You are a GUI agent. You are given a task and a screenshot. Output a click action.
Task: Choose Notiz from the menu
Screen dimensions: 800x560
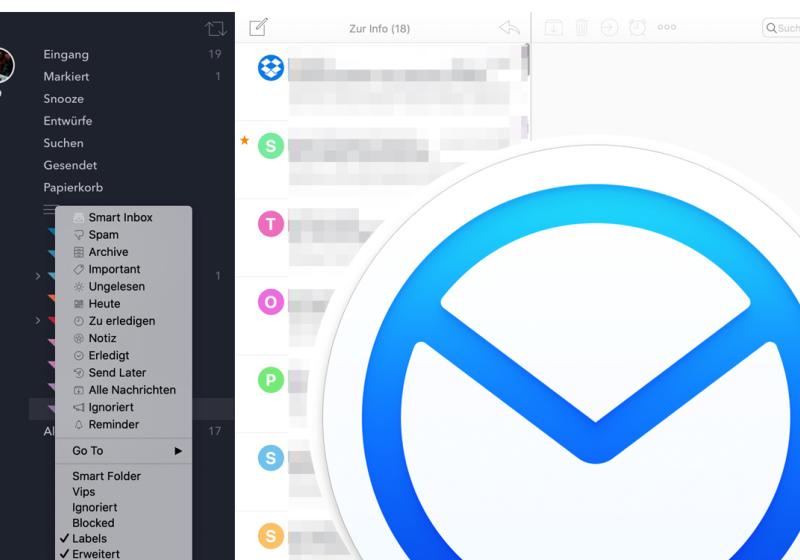103,339
